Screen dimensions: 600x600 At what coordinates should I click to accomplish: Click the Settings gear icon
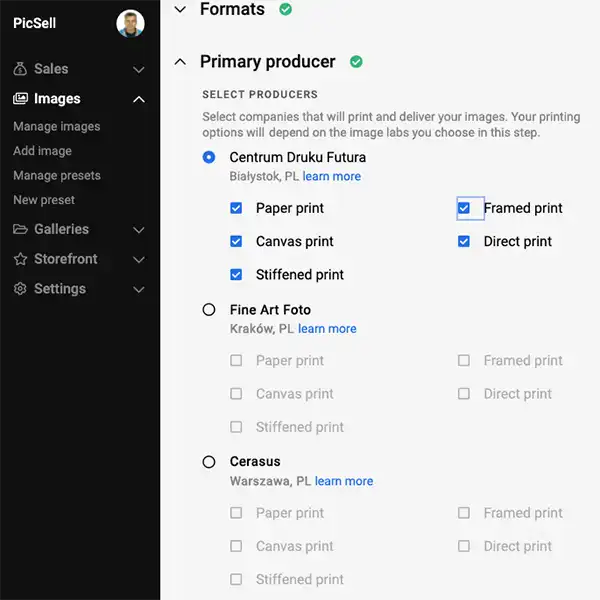(x=20, y=289)
